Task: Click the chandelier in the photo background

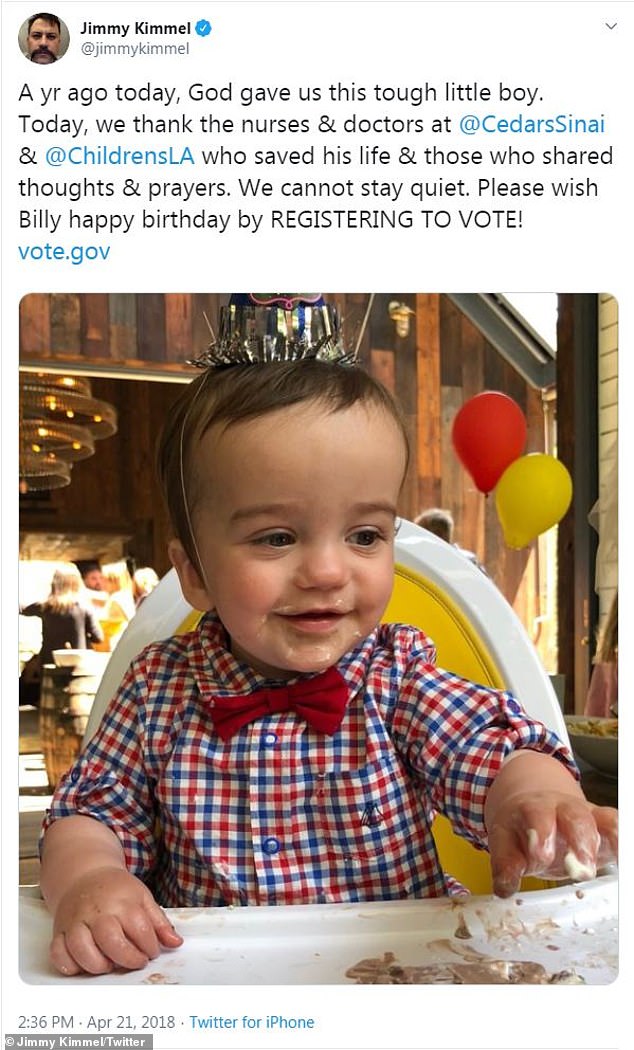Action: point(64,431)
